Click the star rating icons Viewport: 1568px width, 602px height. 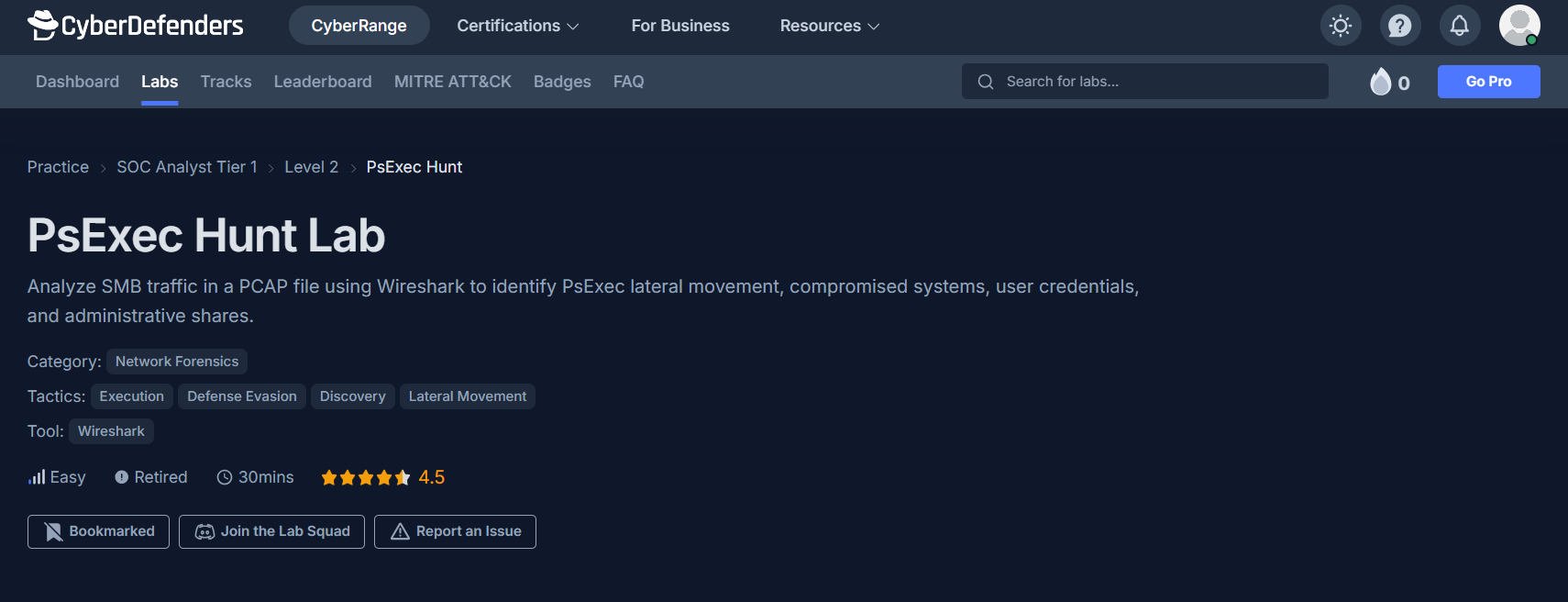pyautogui.click(x=366, y=477)
